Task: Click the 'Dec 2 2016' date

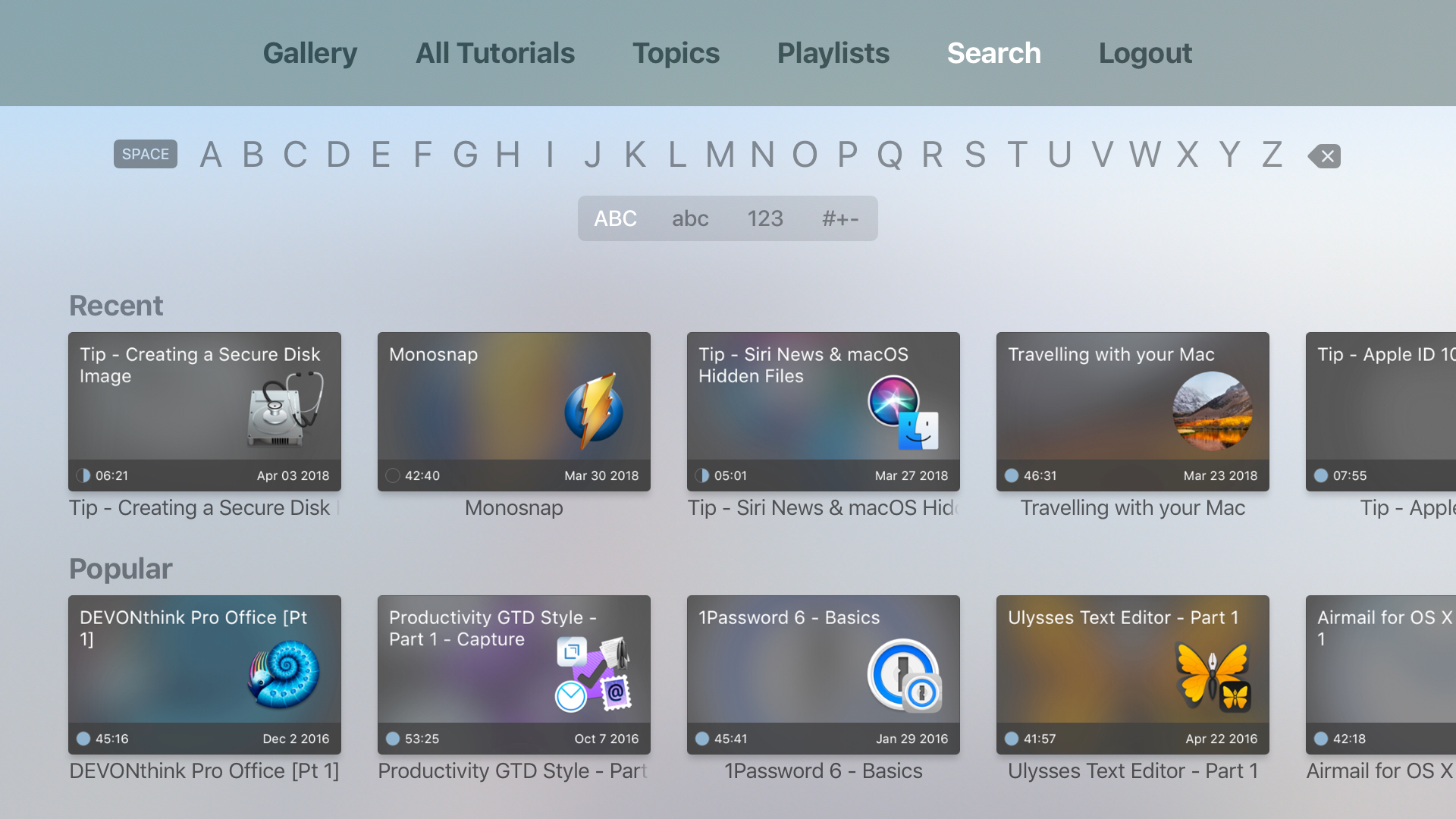Action: click(296, 739)
